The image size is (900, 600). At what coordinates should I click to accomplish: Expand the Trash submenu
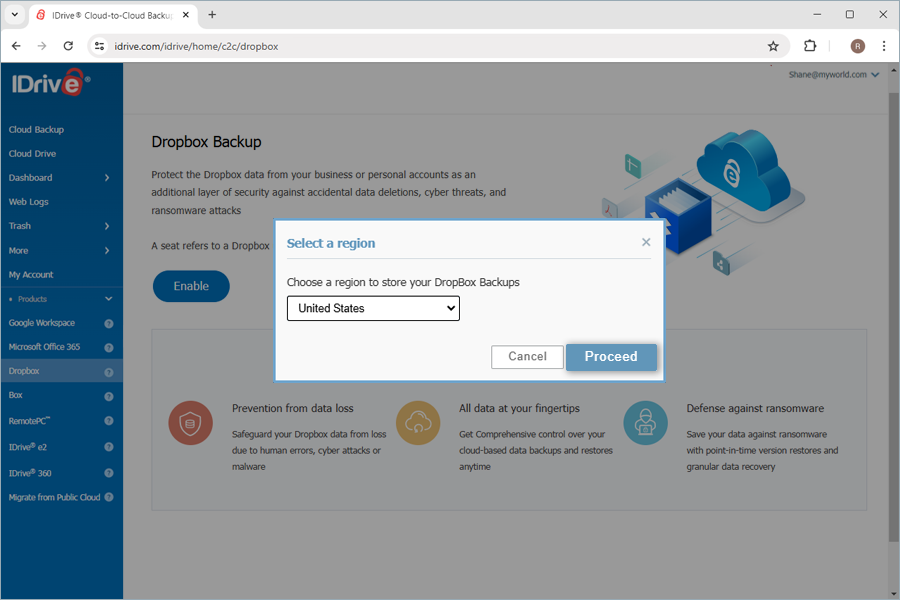(107, 226)
